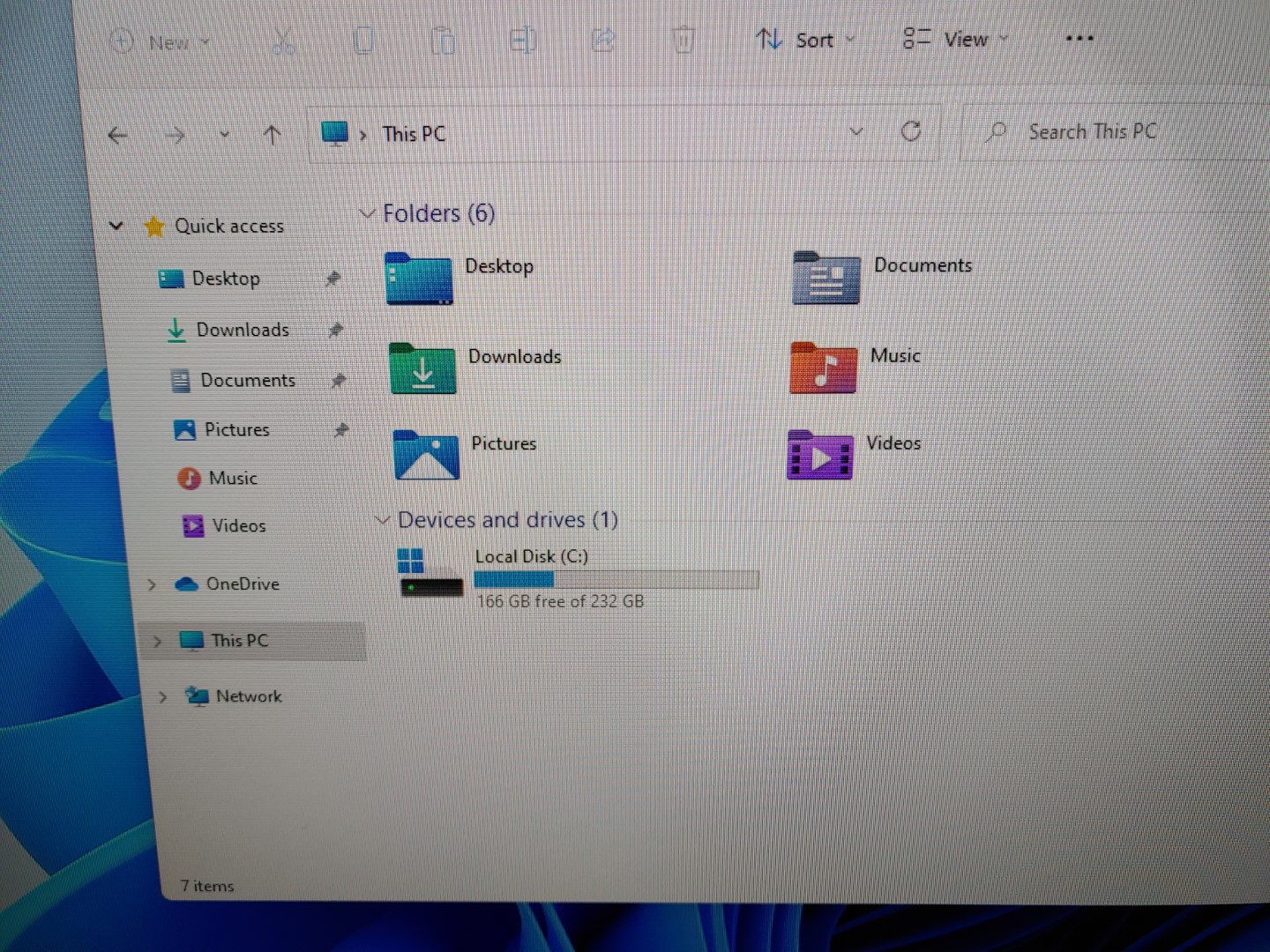Click the Local Disk (C:) label
The height and width of the screenshot is (952, 1270).
click(x=532, y=556)
